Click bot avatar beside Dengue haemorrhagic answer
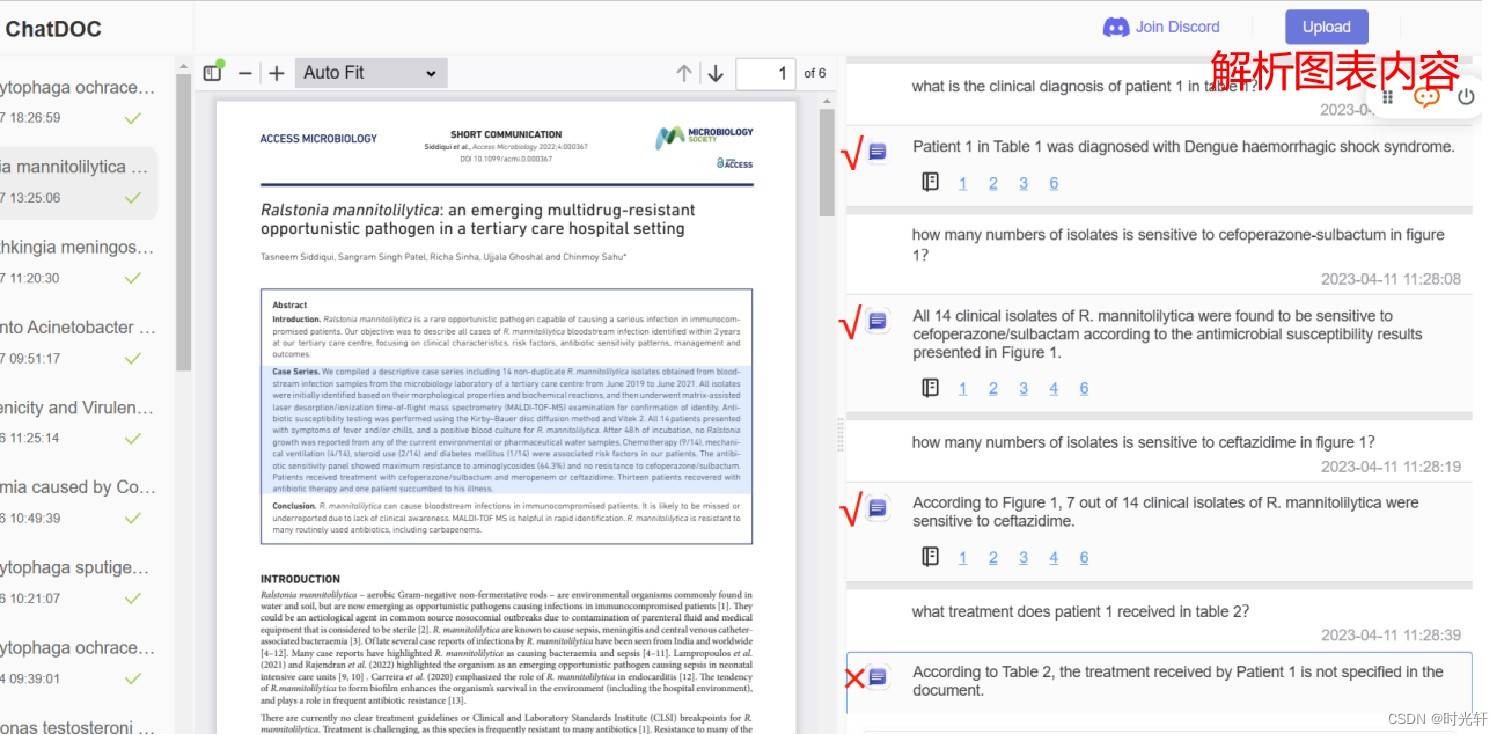This screenshot has height=735, width=1503. [x=877, y=151]
